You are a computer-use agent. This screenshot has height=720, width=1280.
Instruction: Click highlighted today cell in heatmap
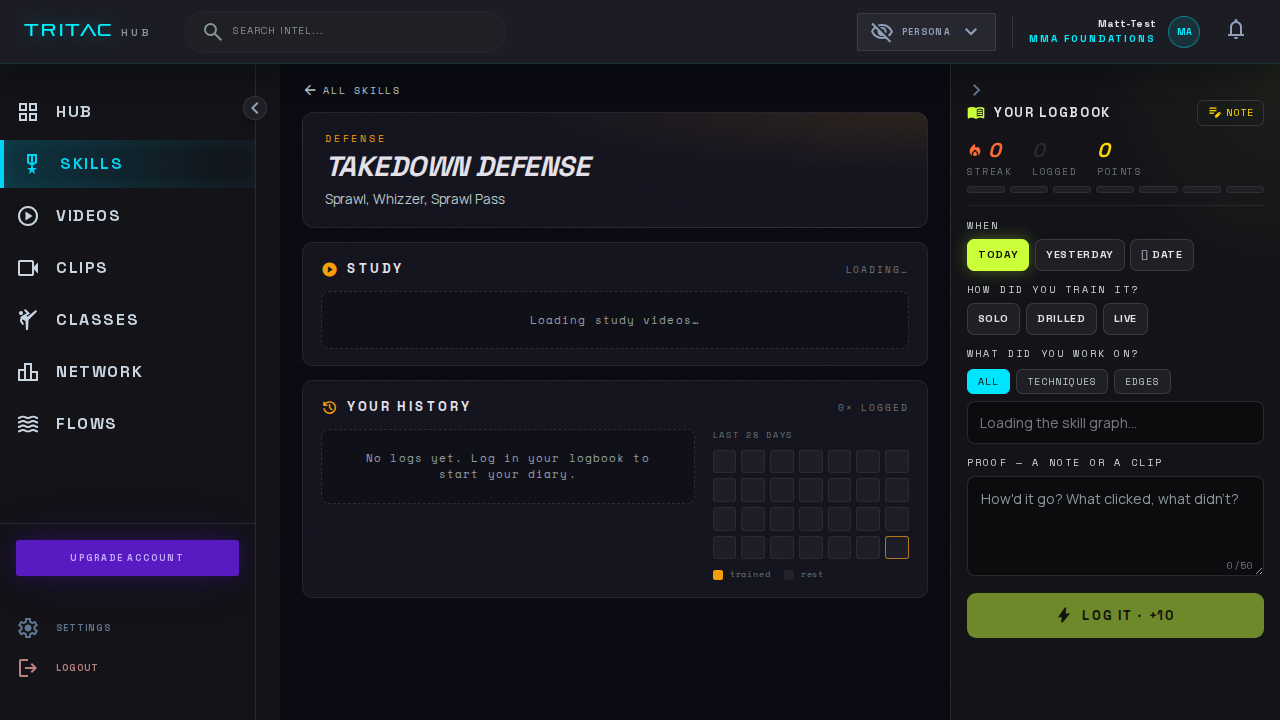(897, 548)
